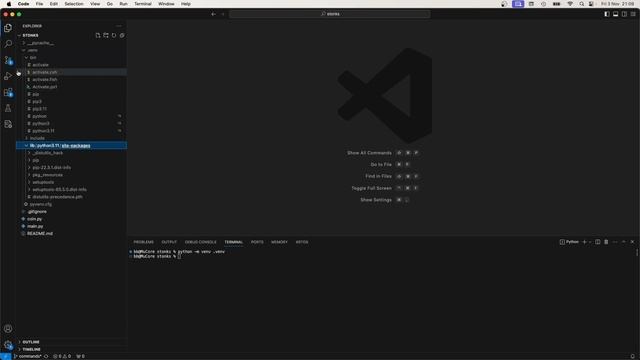Click the Python terminal label

coord(569,242)
